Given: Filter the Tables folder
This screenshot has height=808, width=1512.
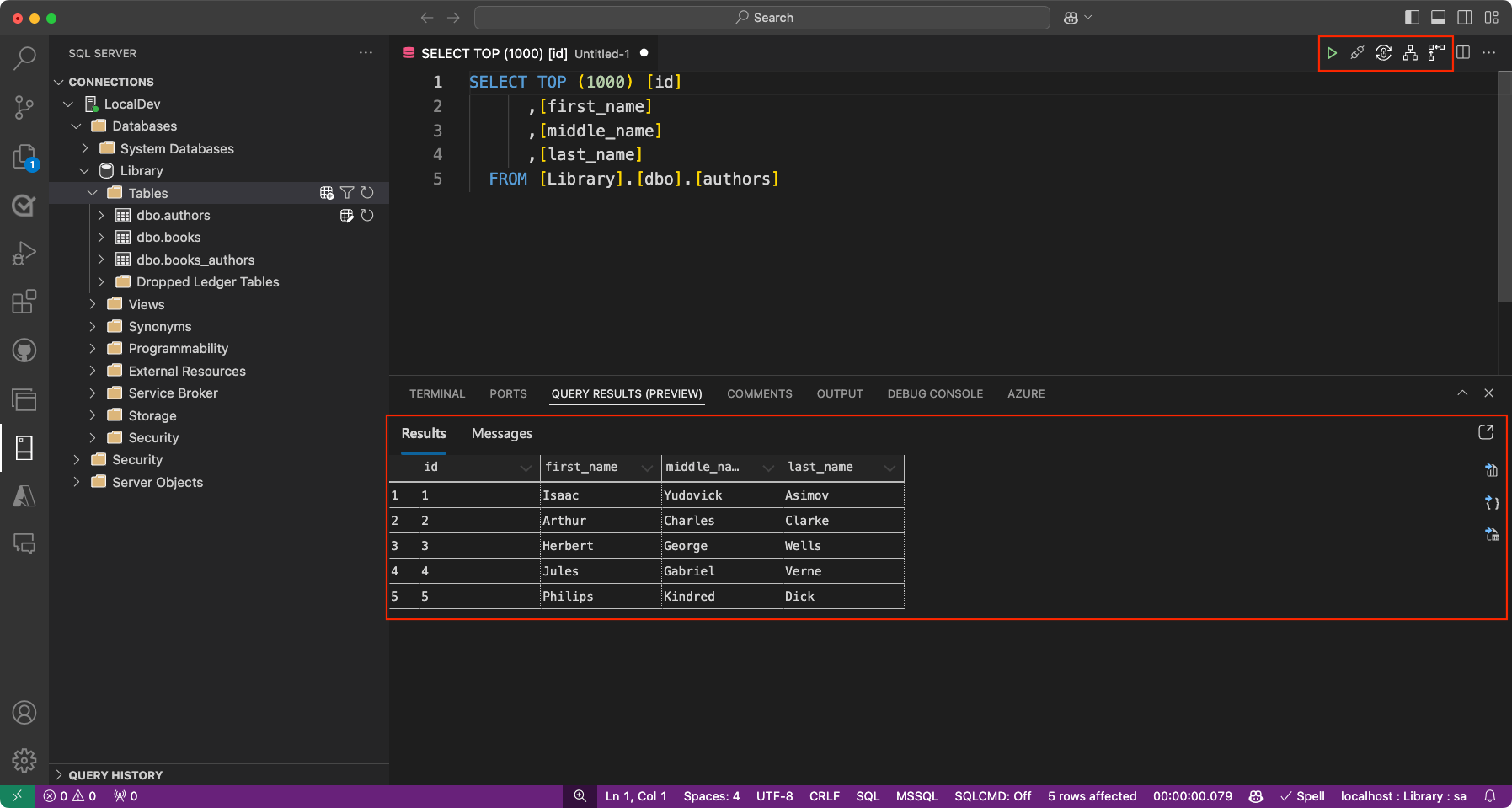Looking at the screenshot, I should click(347, 193).
